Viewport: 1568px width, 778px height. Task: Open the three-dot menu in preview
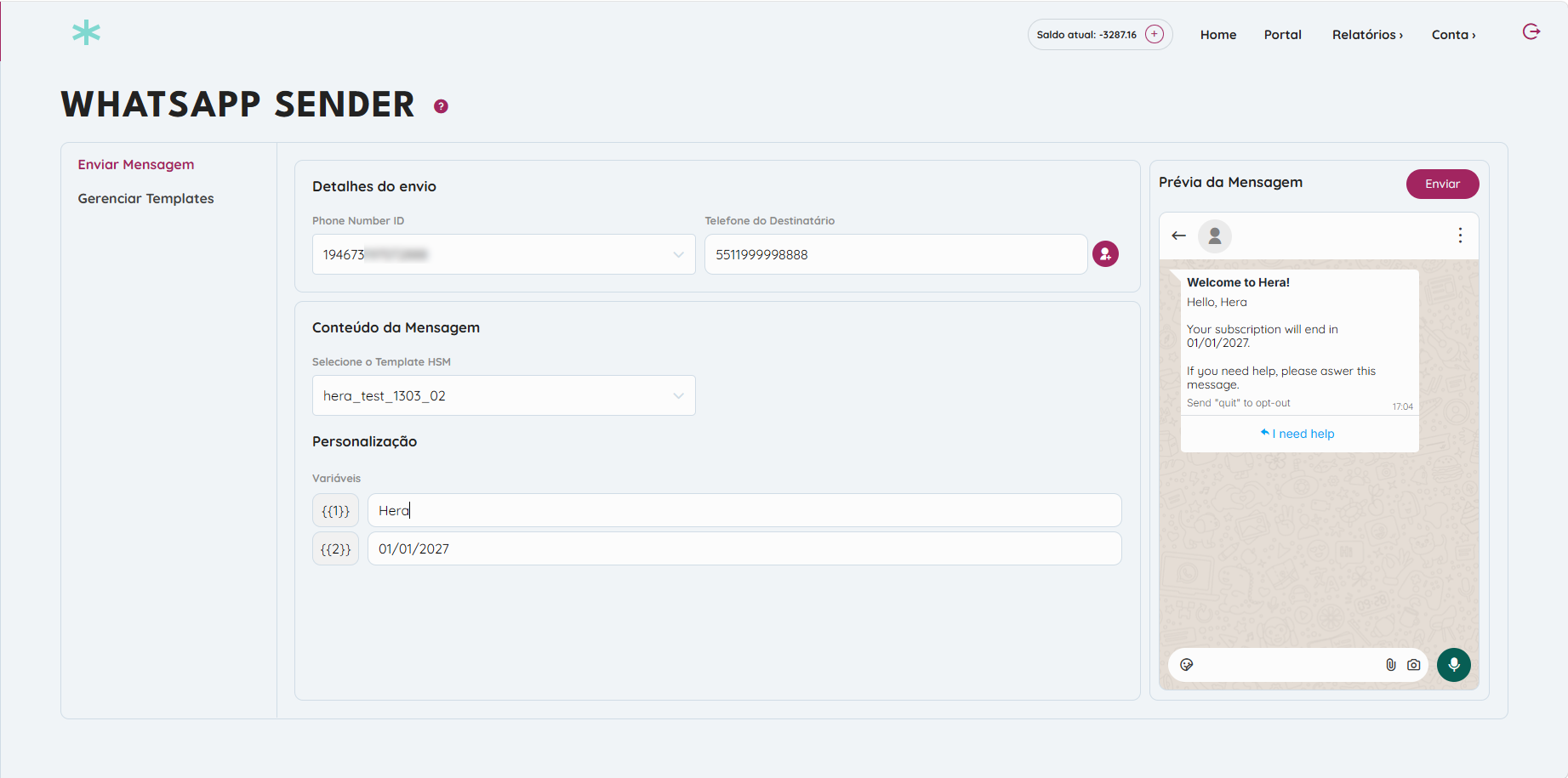pos(1460,236)
